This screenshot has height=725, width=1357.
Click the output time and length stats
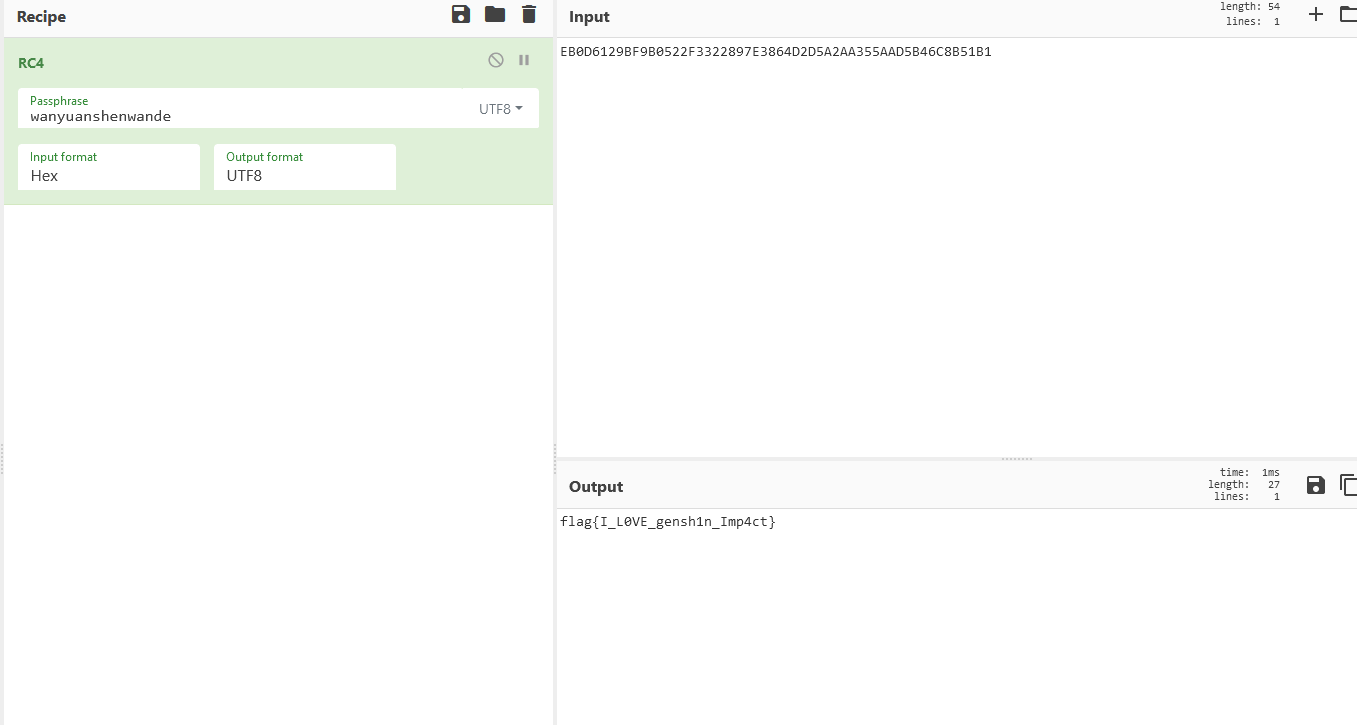pos(1243,485)
